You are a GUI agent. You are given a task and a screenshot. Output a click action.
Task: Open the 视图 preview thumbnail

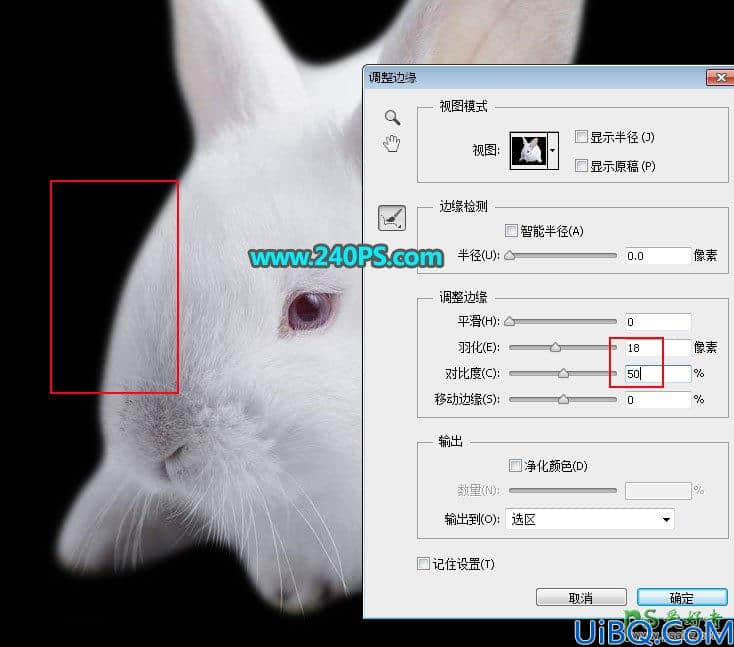click(528, 151)
